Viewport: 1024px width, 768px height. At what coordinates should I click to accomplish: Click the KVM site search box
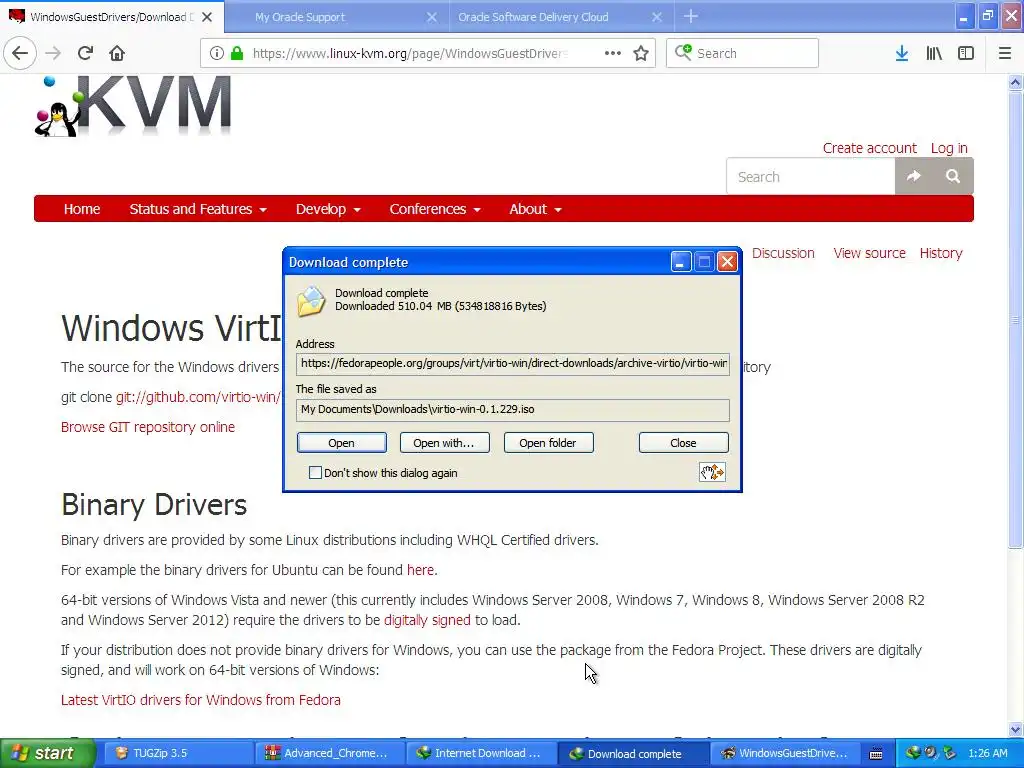[810, 176]
